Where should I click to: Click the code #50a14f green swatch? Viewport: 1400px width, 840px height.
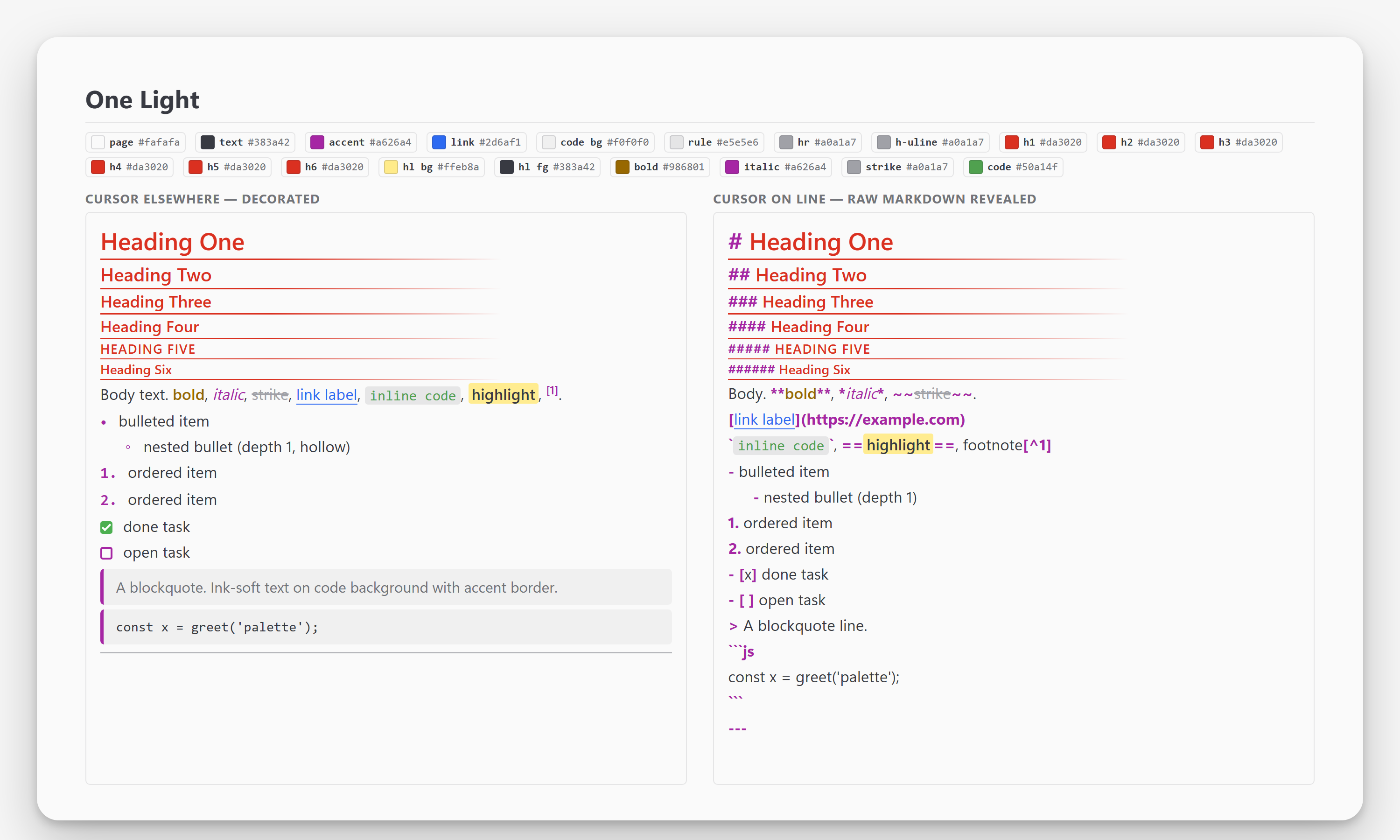coord(976,167)
